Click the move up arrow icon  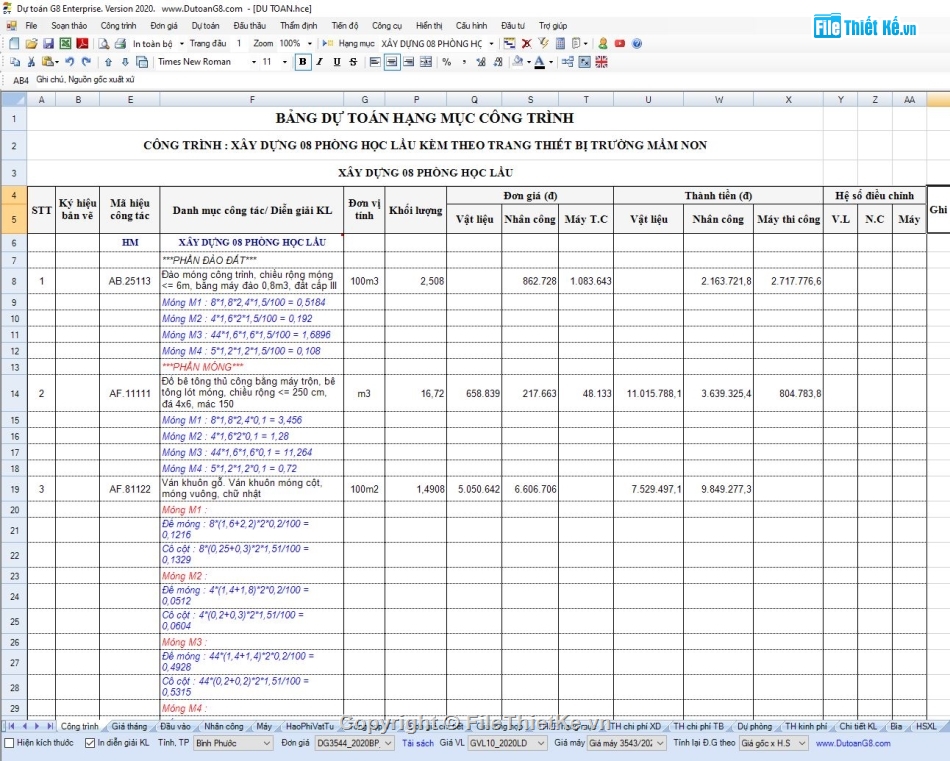[108, 62]
